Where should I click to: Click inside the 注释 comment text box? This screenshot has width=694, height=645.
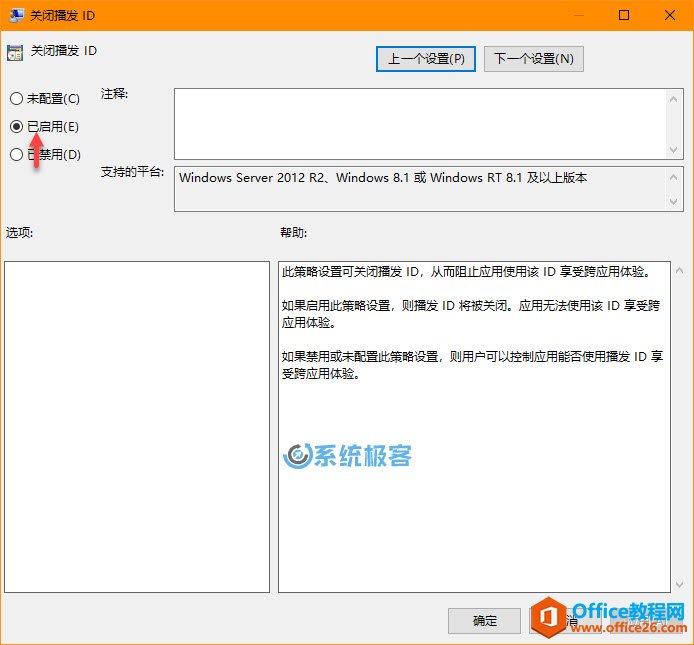420,124
